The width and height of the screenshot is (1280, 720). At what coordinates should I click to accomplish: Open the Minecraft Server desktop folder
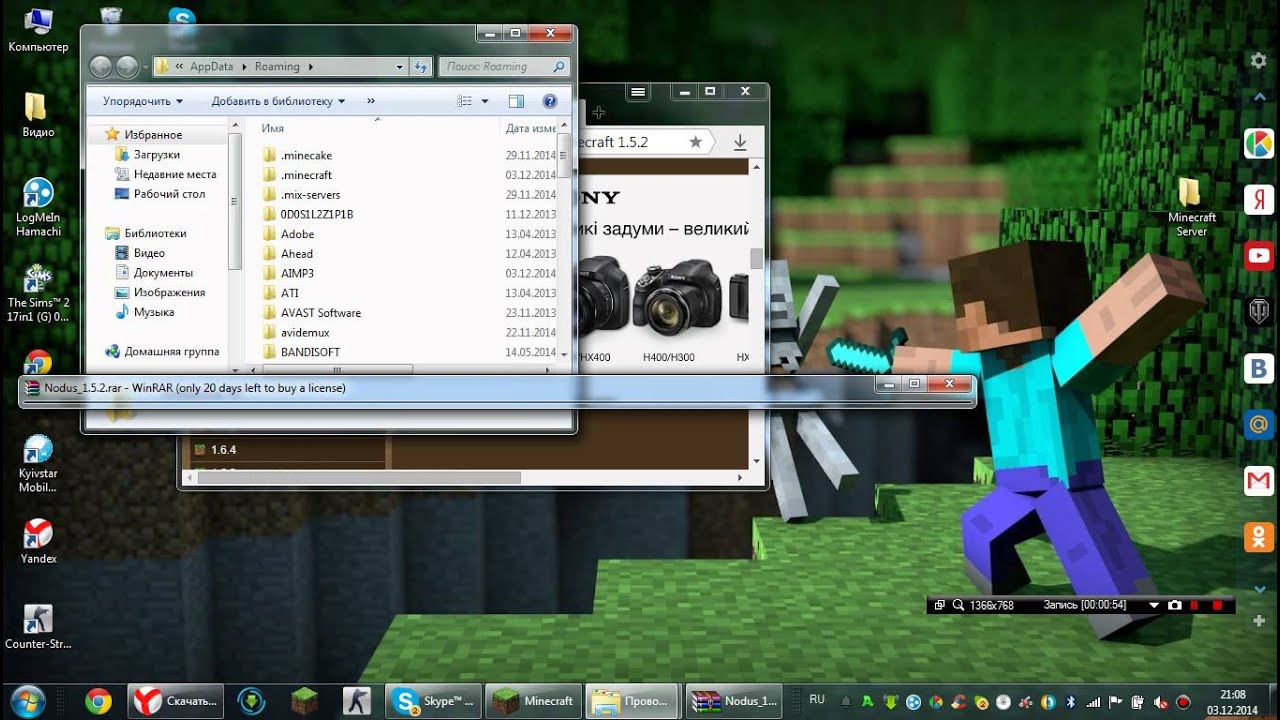click(x=1191, y=207)
